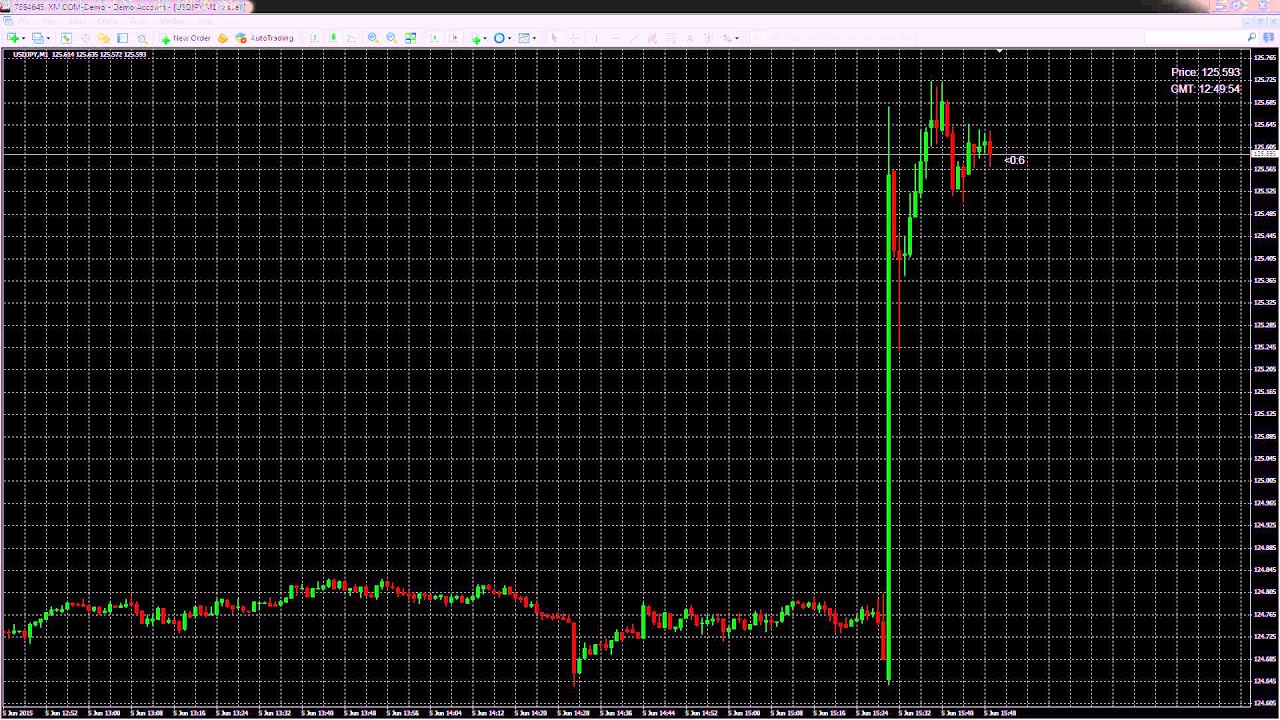Open MetaEditor from the toolbar
This screenshot has height=720, width=1280.
click(x=222, y=38)
